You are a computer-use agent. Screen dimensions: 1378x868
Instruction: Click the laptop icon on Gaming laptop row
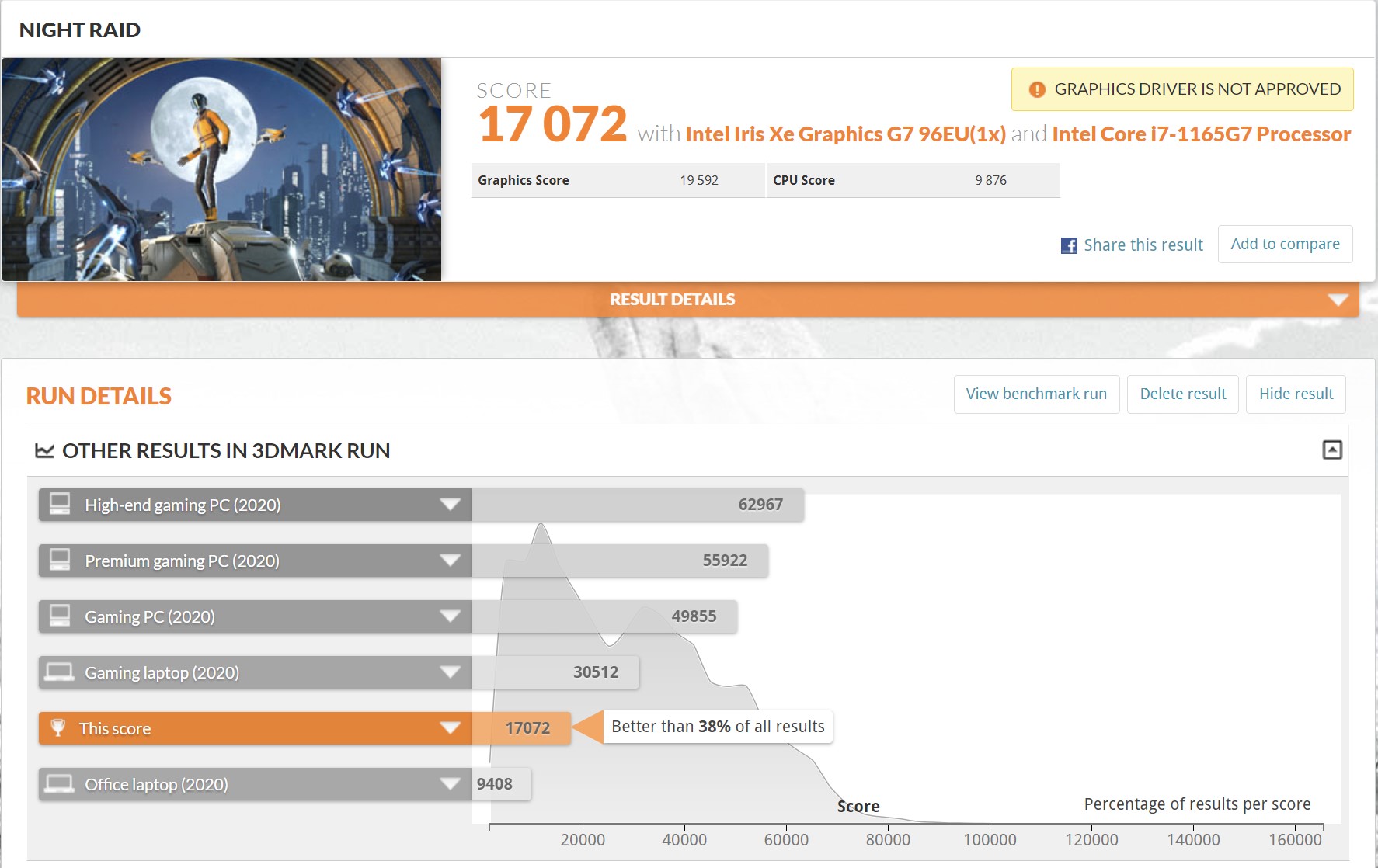pos(59,672)
